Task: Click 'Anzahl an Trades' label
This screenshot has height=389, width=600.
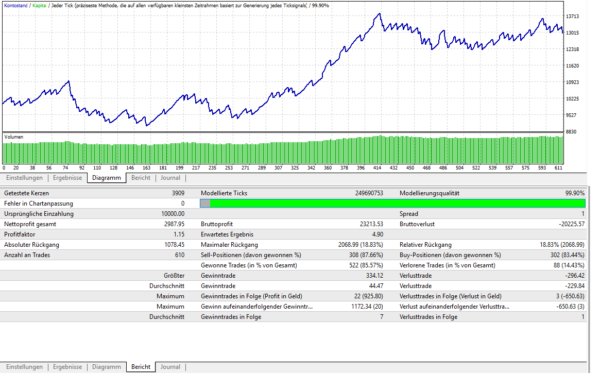Action: 27,255
